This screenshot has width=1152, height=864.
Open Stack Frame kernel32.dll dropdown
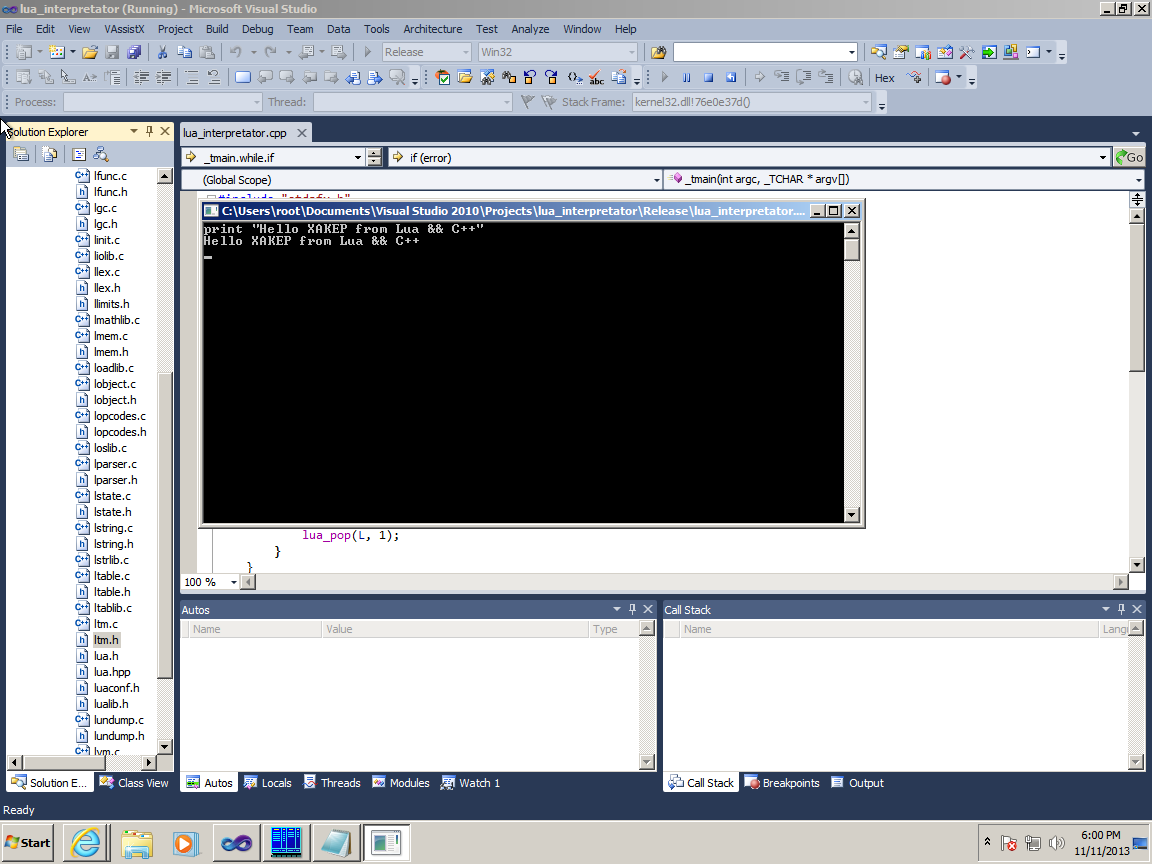[866, 102]
